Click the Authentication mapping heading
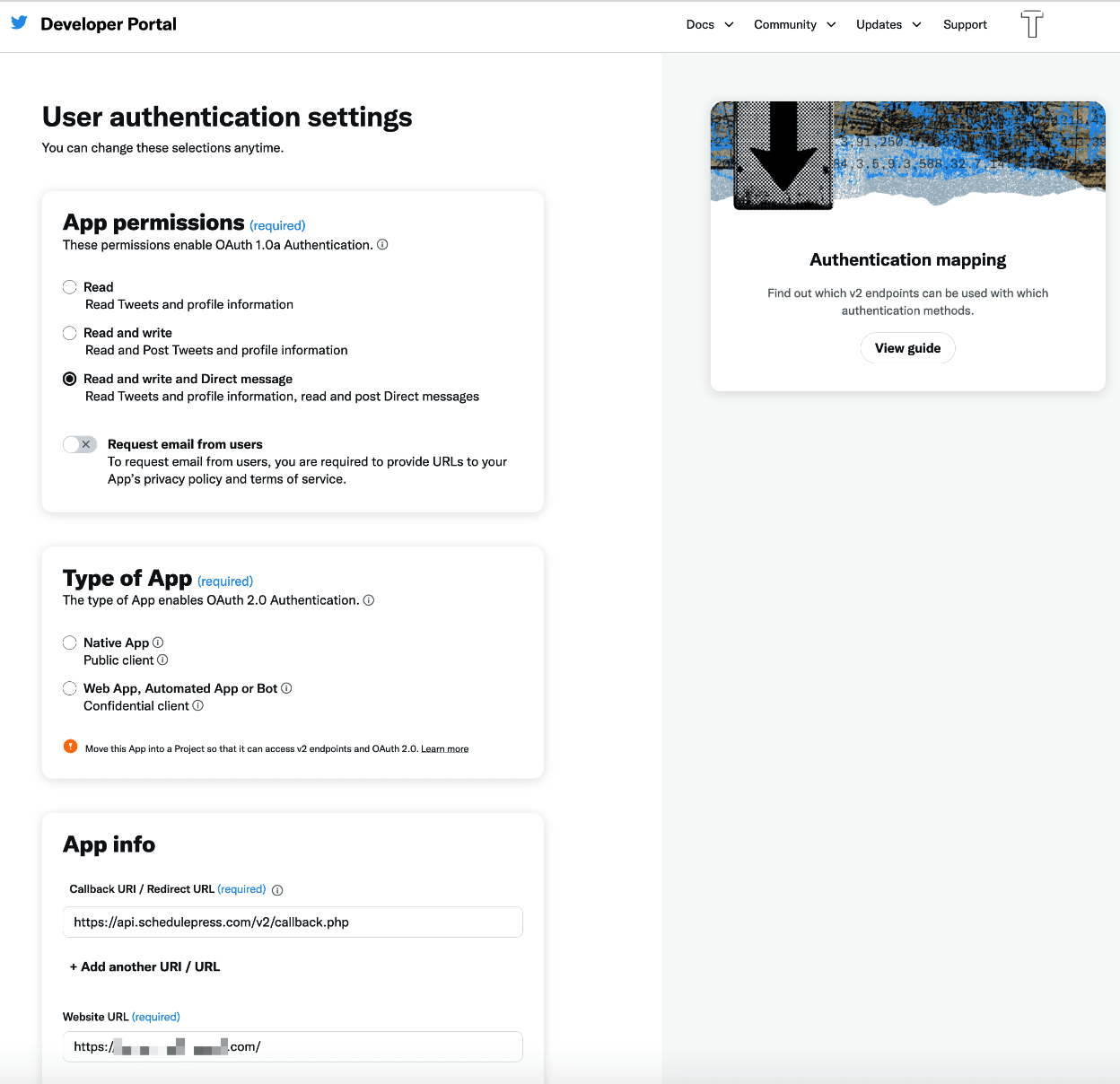Viewport: 1120px width, 1084px height. [x=907, y=259]
